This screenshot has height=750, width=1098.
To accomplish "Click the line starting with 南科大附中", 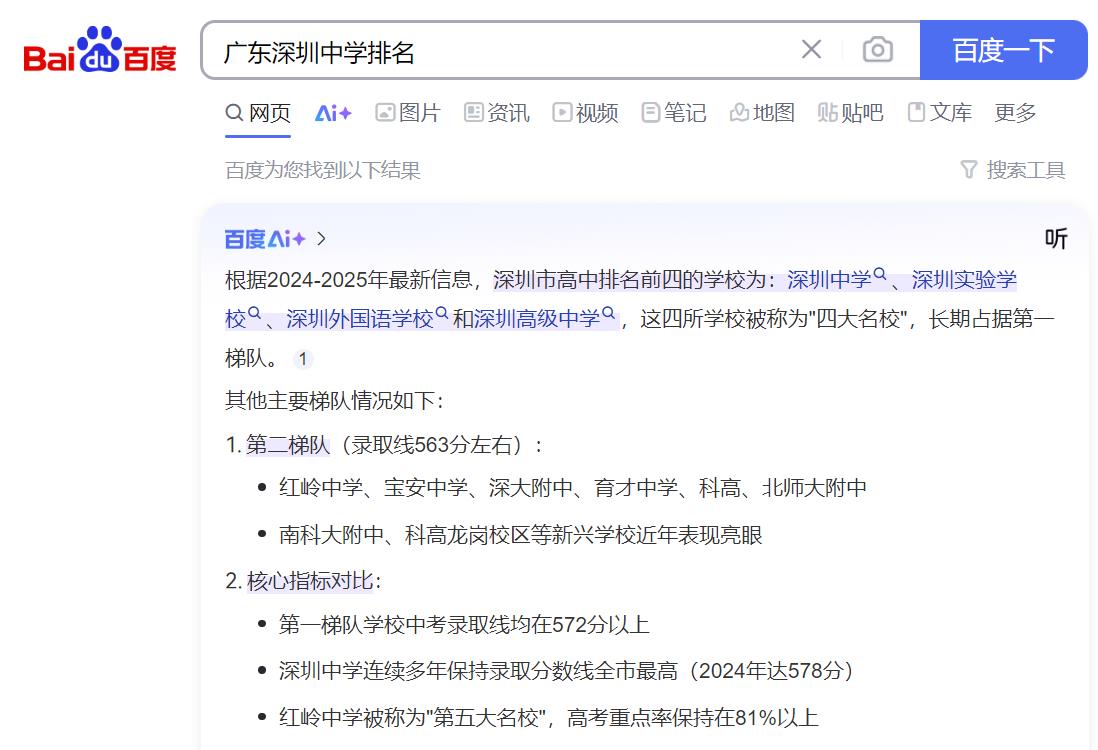I will (520, 535).
